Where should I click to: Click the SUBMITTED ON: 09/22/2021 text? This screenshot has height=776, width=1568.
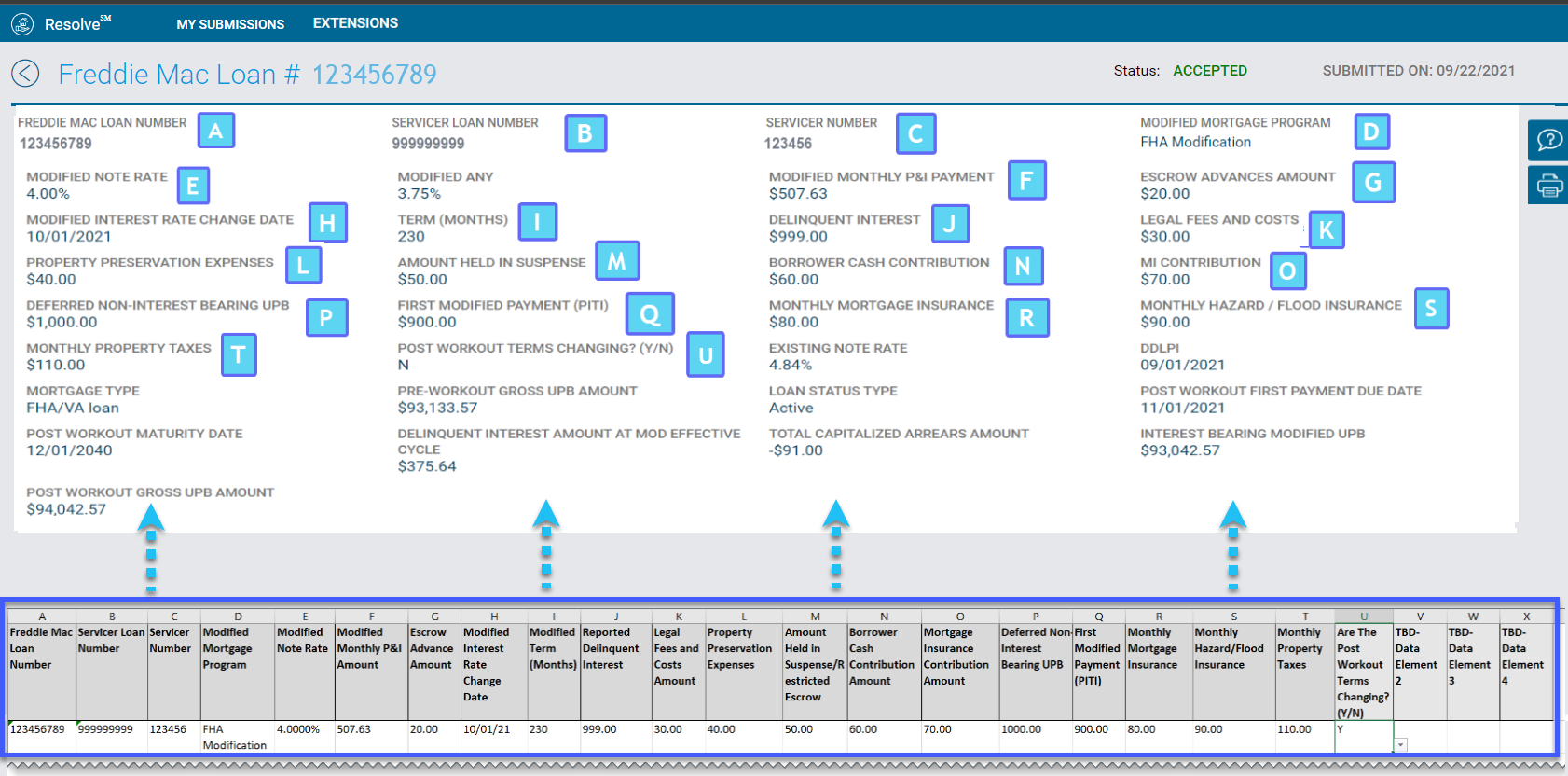coord(1419,71)
